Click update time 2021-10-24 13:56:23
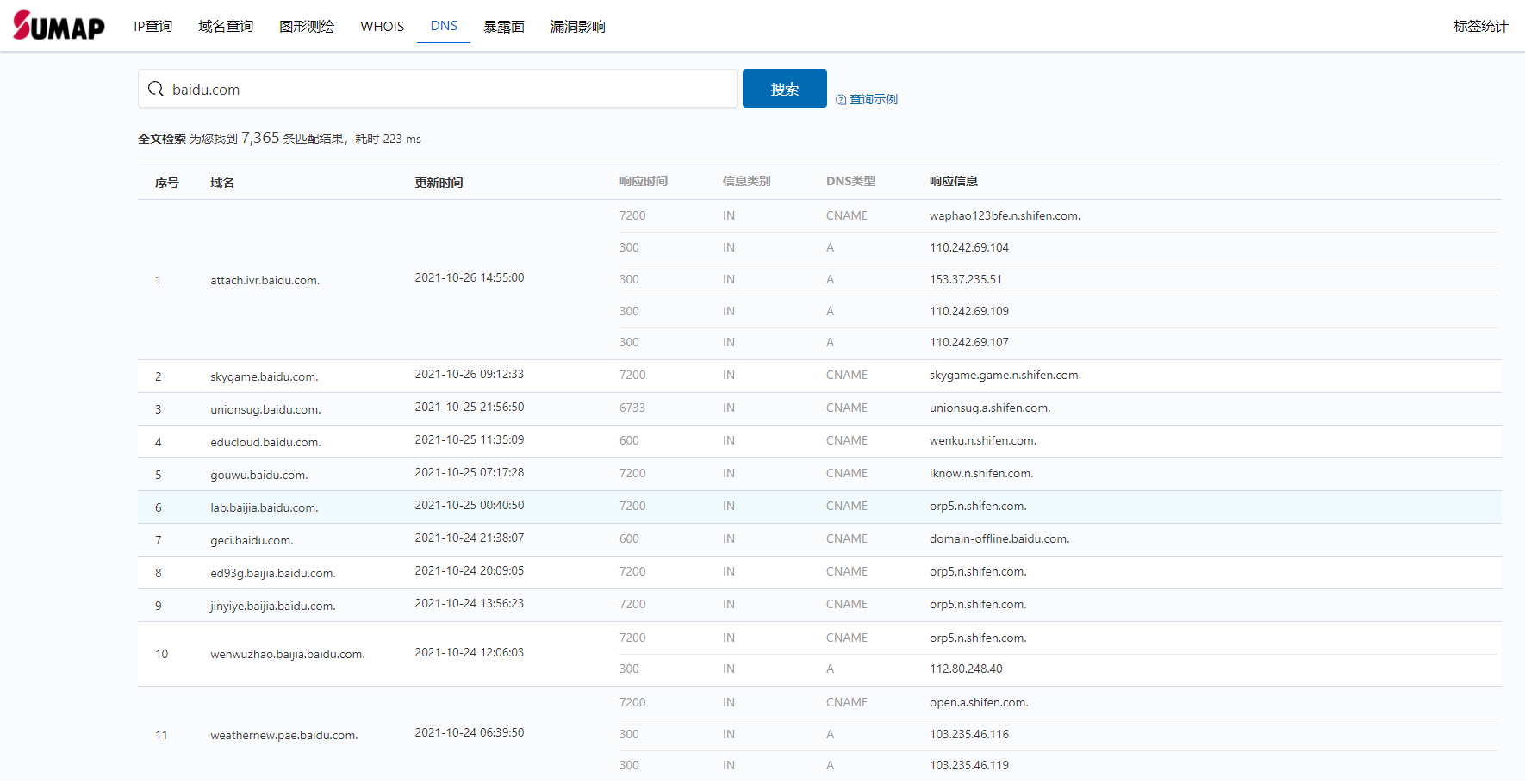 click(470, 604)
